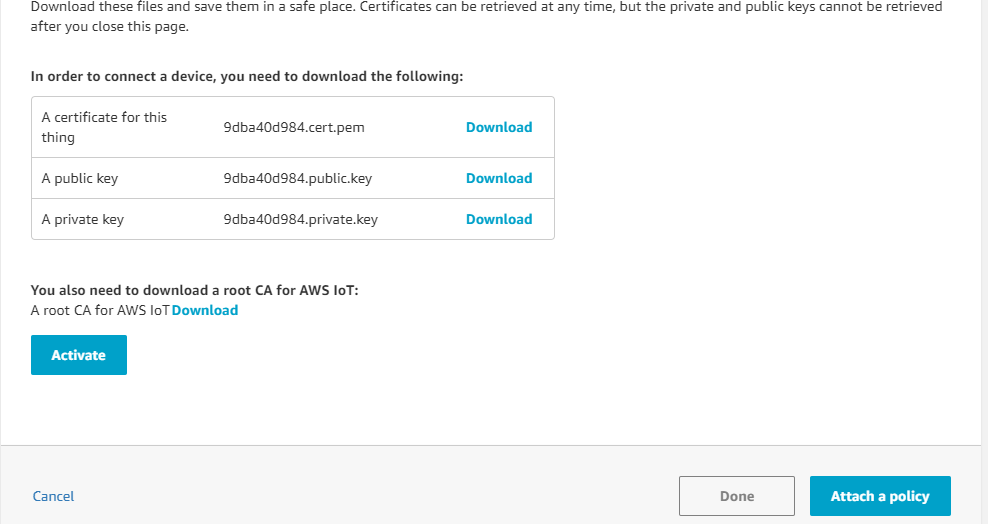Download the private key file
The image size is (988, 524).
498,219
